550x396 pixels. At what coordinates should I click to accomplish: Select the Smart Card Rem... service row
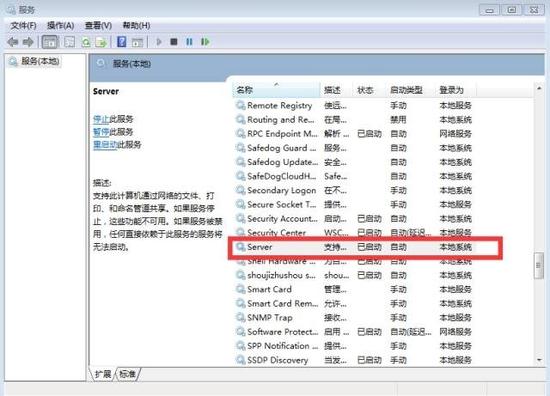354,303
